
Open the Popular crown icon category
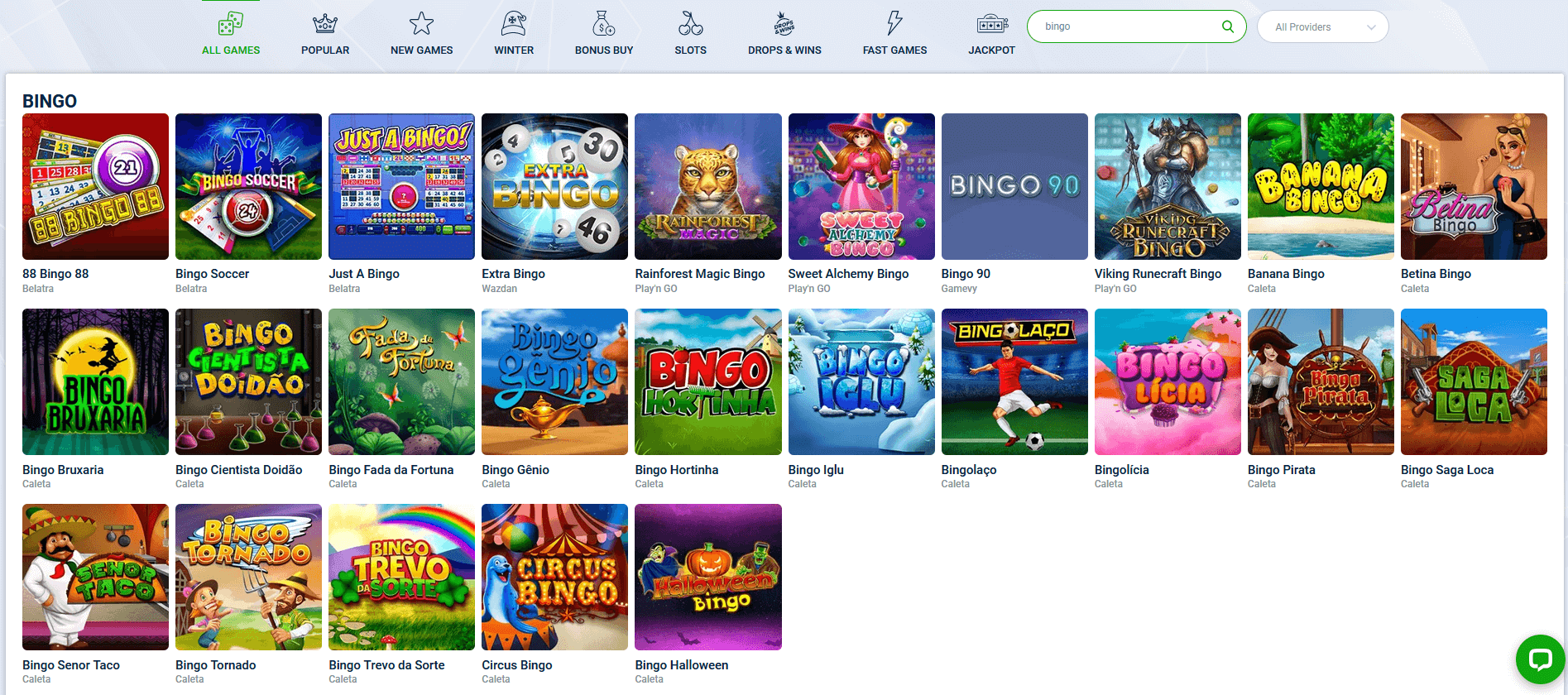click(x=325, y=23)
